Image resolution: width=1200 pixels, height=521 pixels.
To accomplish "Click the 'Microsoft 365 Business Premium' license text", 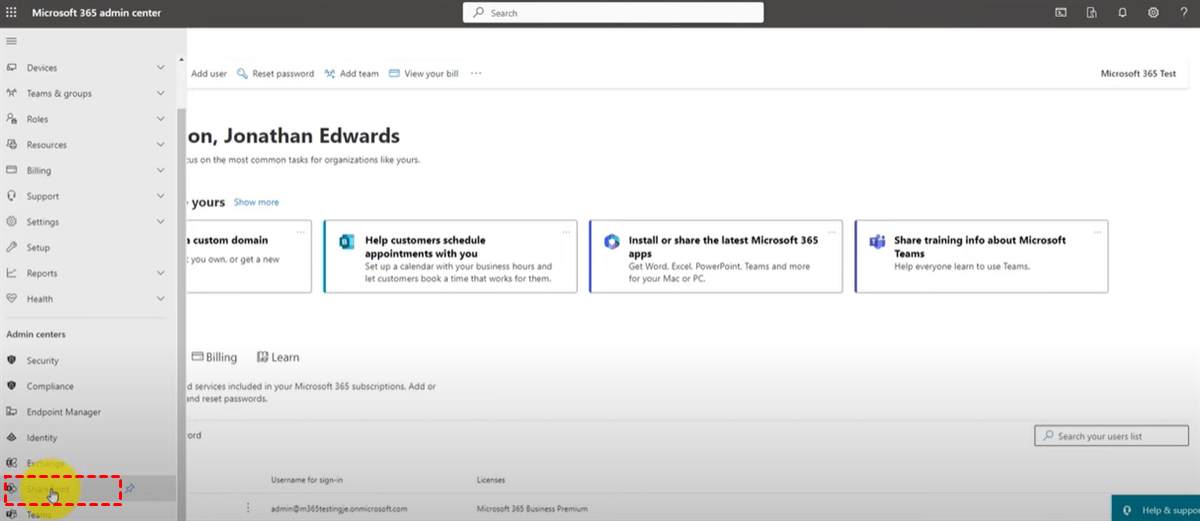I will pyautogui.click(x=533, y=509).
